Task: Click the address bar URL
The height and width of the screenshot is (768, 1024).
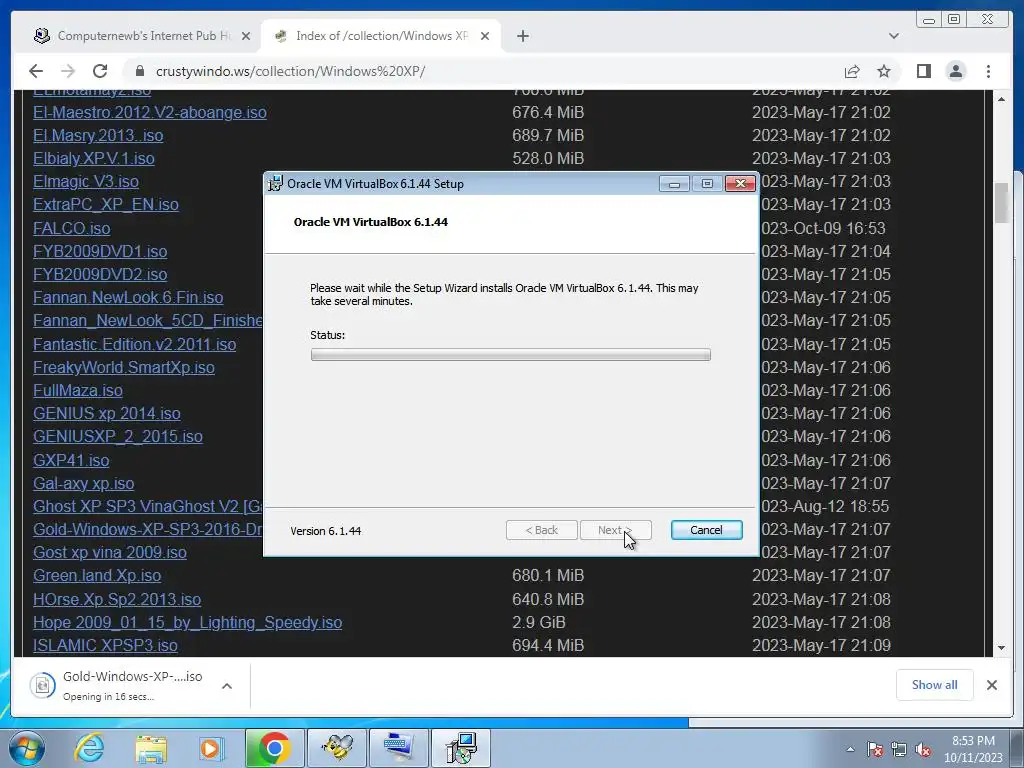Action: point(291,71)
